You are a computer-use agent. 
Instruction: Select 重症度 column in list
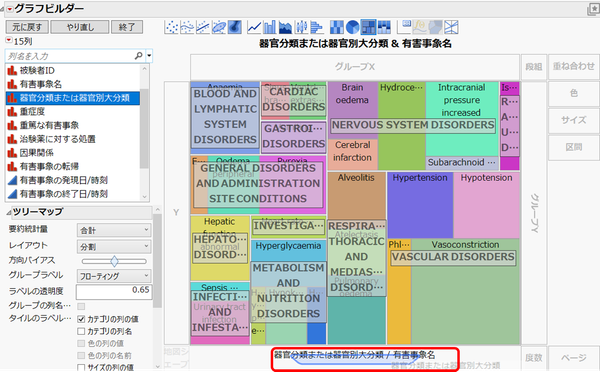(x=73, y=111)
